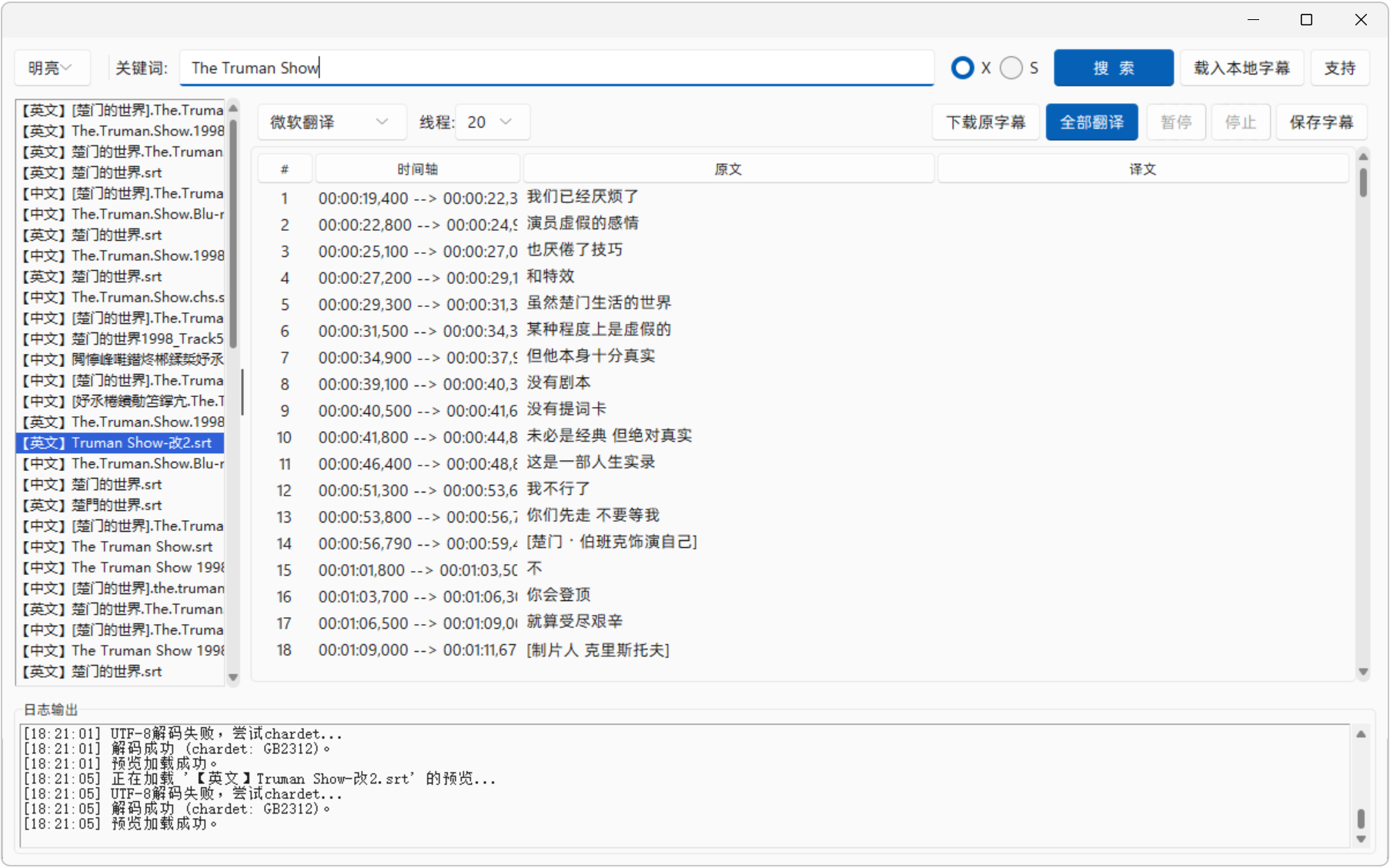The height and width of the screenshot is (868, 1390).
Task: Select result 【中文】[楚门的世界].the.truman
Action: pyautogui.click(x=120, y=588)
